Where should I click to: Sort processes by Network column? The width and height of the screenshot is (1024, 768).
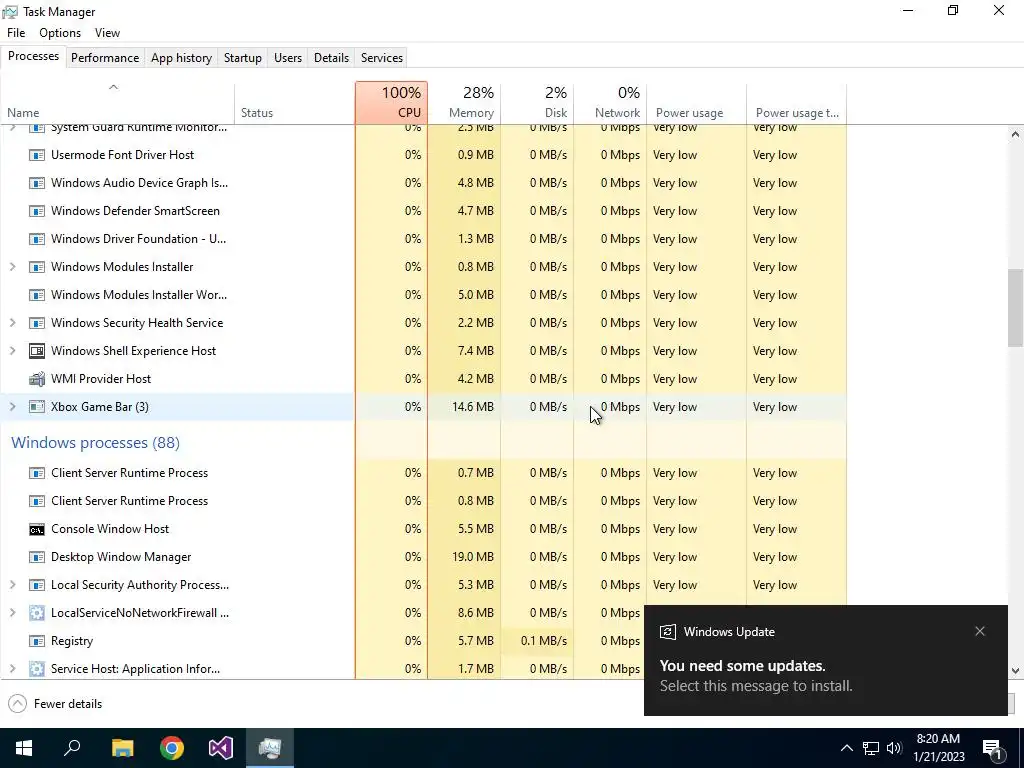611,103
